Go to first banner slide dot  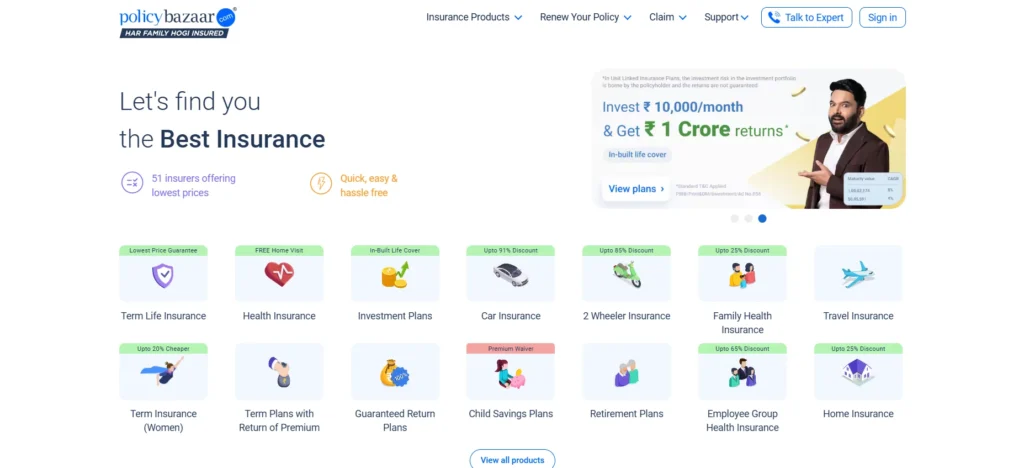[735, 219]
